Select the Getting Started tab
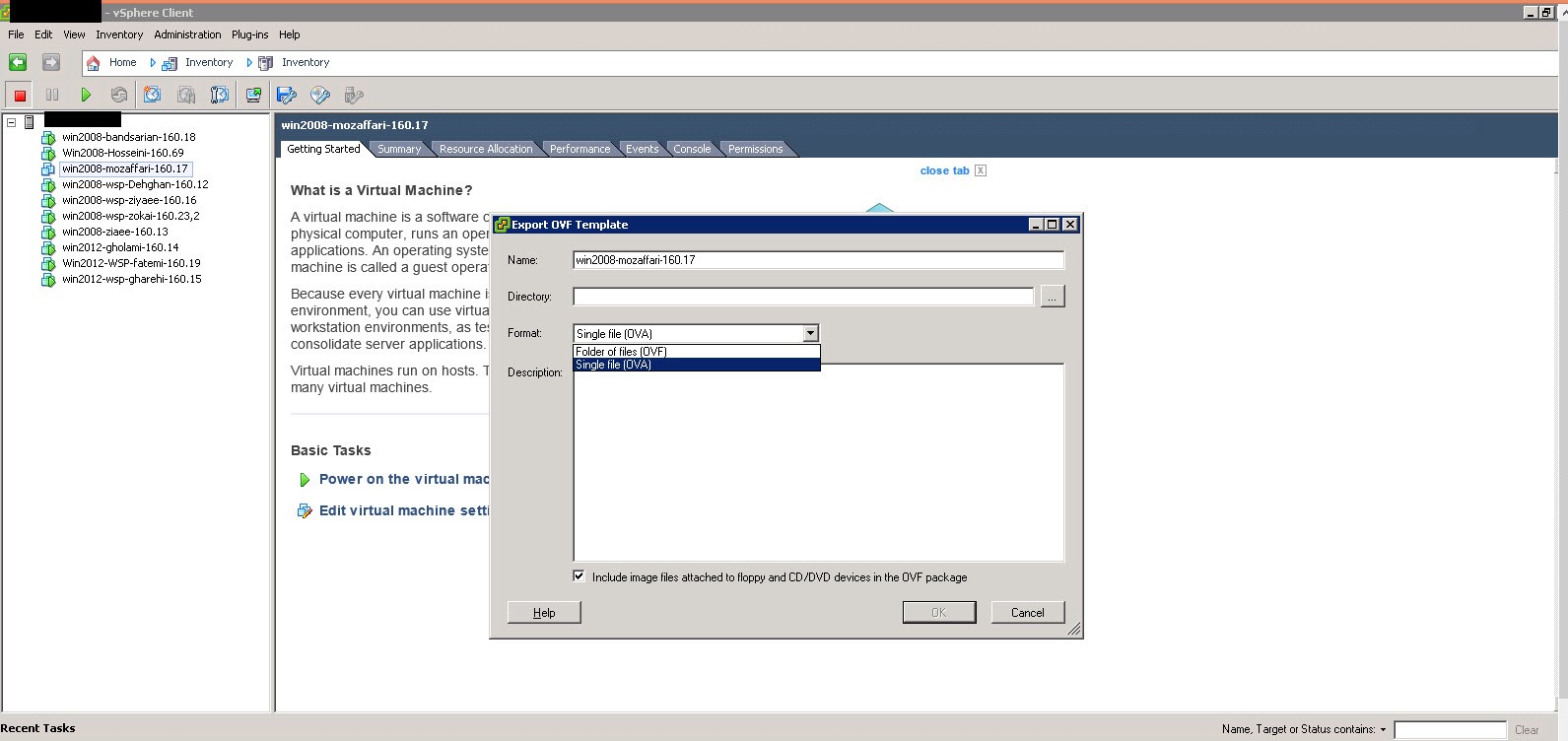Viewport: 1568px width, 741px height. (x=323, y=149)
